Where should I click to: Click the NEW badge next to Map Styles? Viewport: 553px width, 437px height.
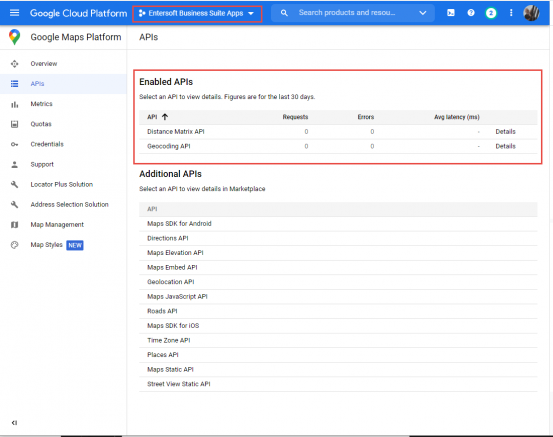point(75,245)
